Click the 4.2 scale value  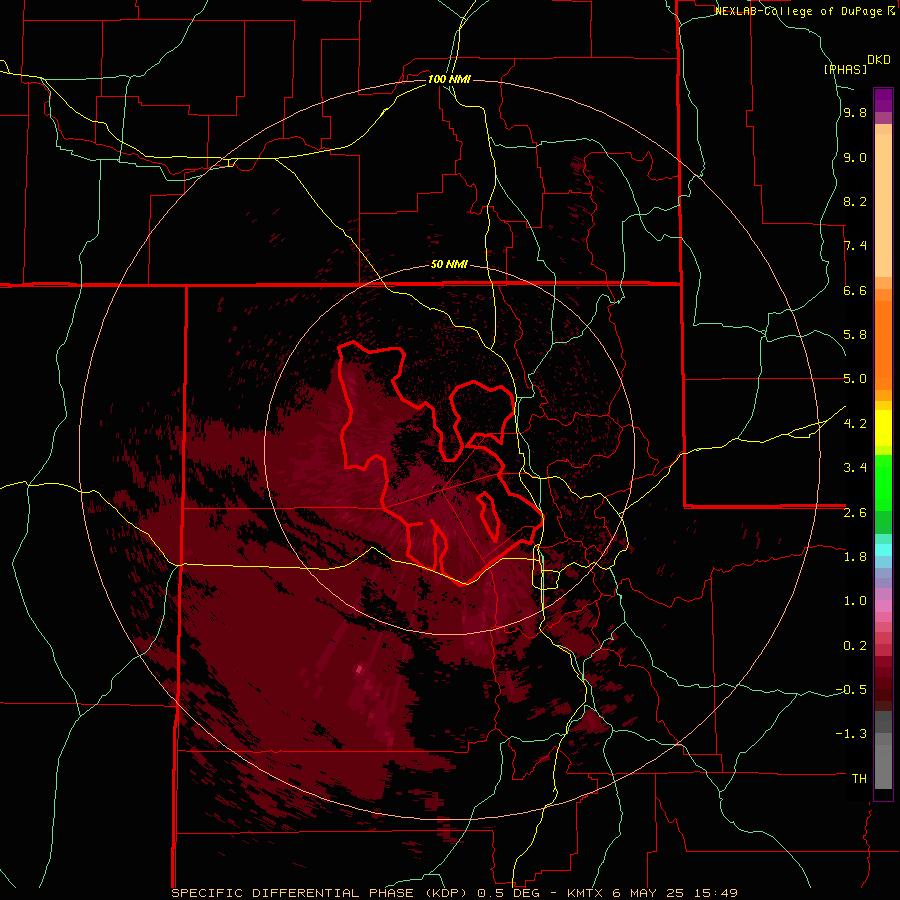point(855,424)
